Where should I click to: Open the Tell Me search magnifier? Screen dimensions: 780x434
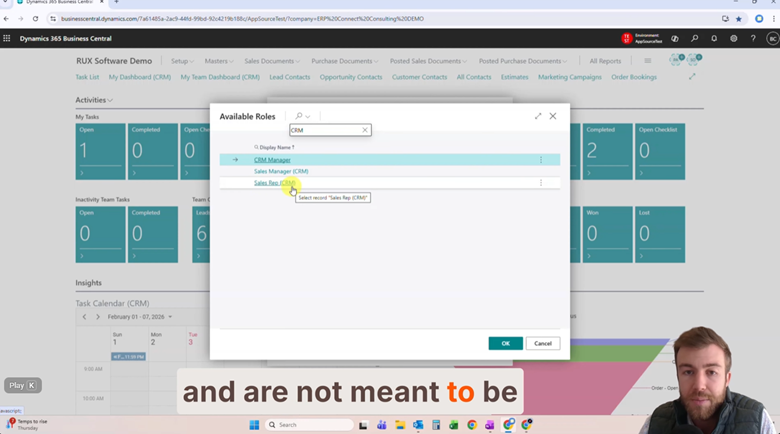(694, 38)
